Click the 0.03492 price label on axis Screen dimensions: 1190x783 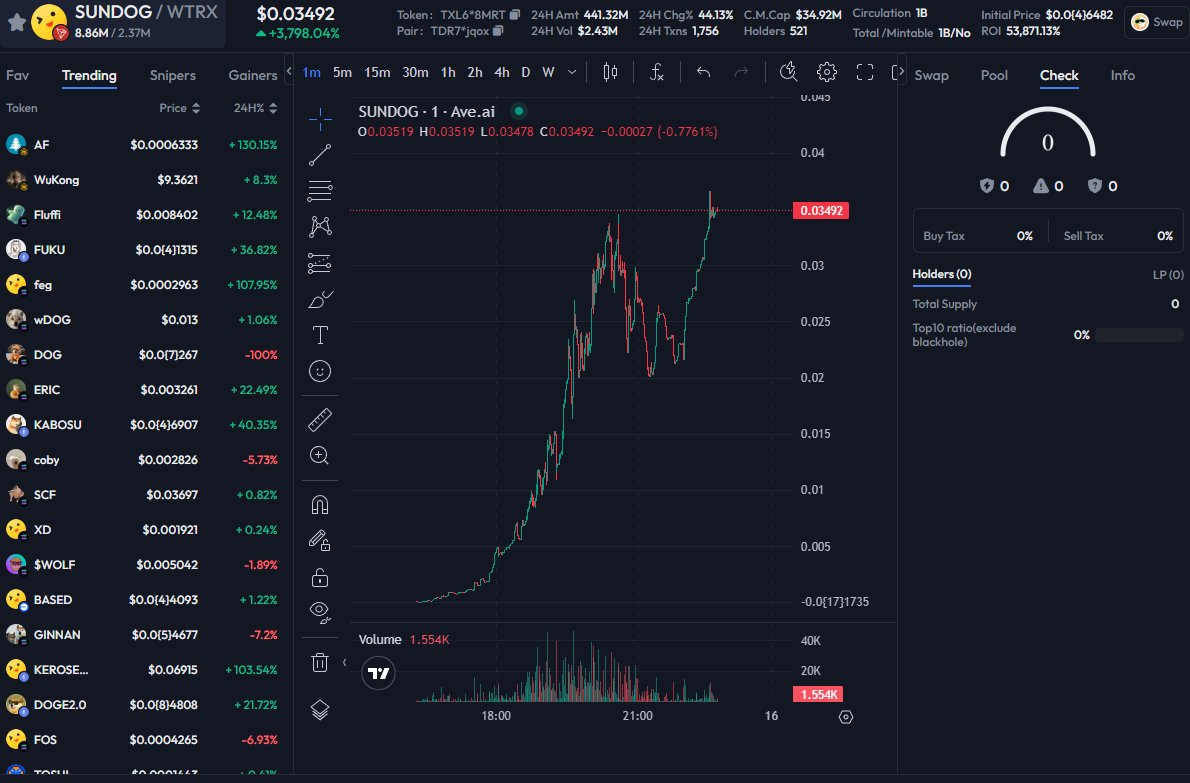[x=820, y=210]
